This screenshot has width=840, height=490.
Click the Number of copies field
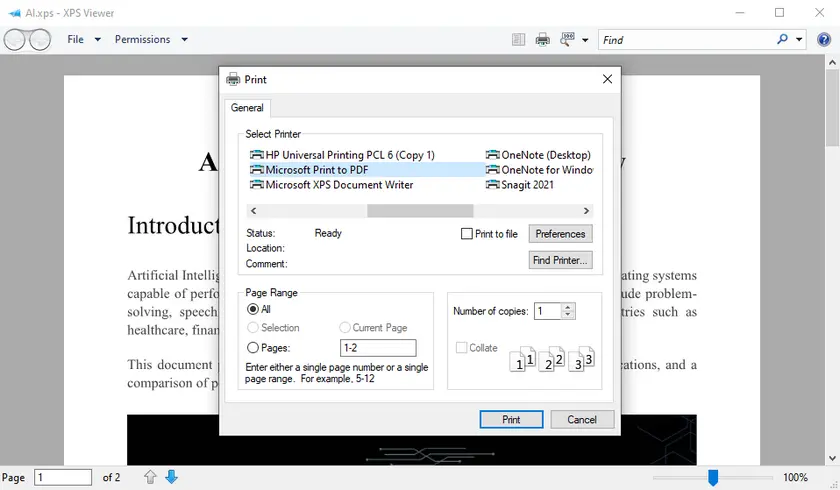pos(548,311)
